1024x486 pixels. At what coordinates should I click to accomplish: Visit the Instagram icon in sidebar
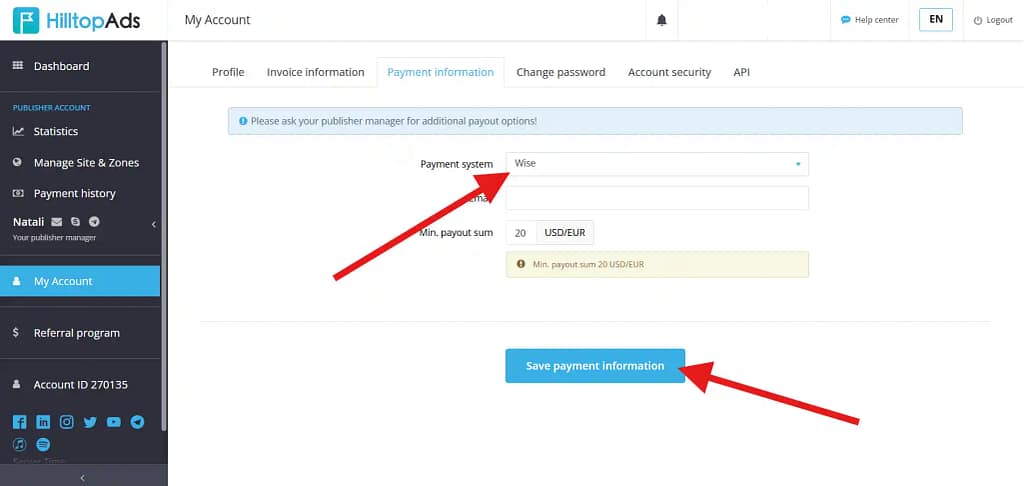point(67,422)
